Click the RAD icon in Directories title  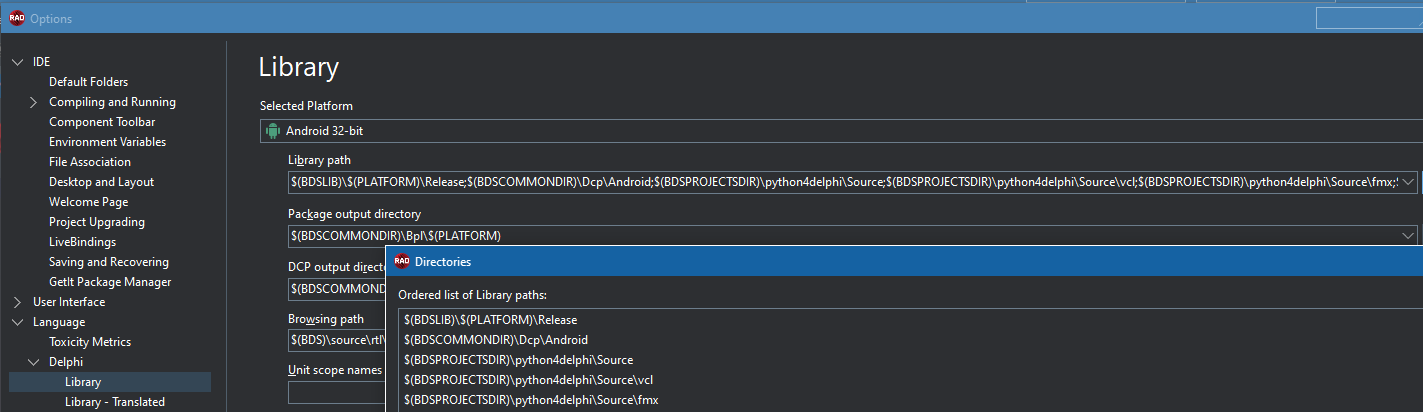(x=402, y=262)
